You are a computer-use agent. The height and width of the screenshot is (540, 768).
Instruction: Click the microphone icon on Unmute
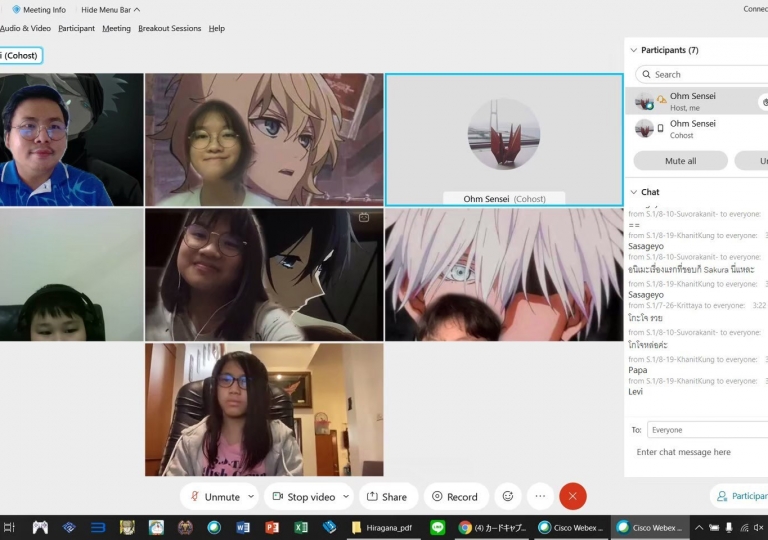tap(194, 496)
